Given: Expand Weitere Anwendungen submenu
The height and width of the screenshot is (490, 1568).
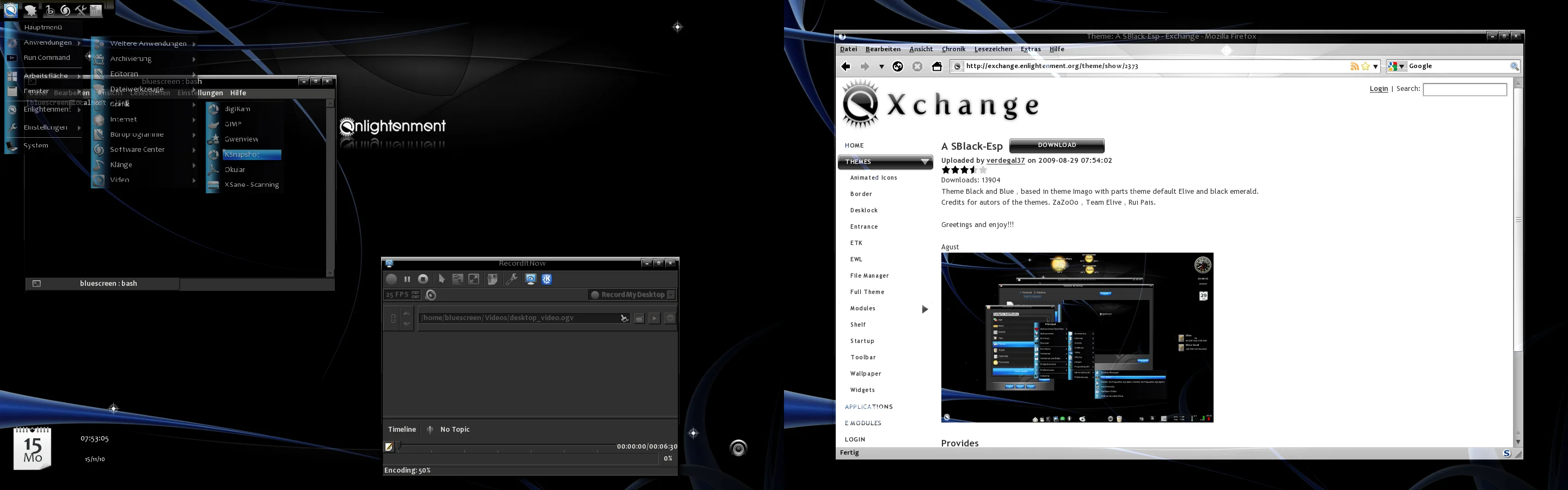Looking at the screenshot, I should coord(145,44).
